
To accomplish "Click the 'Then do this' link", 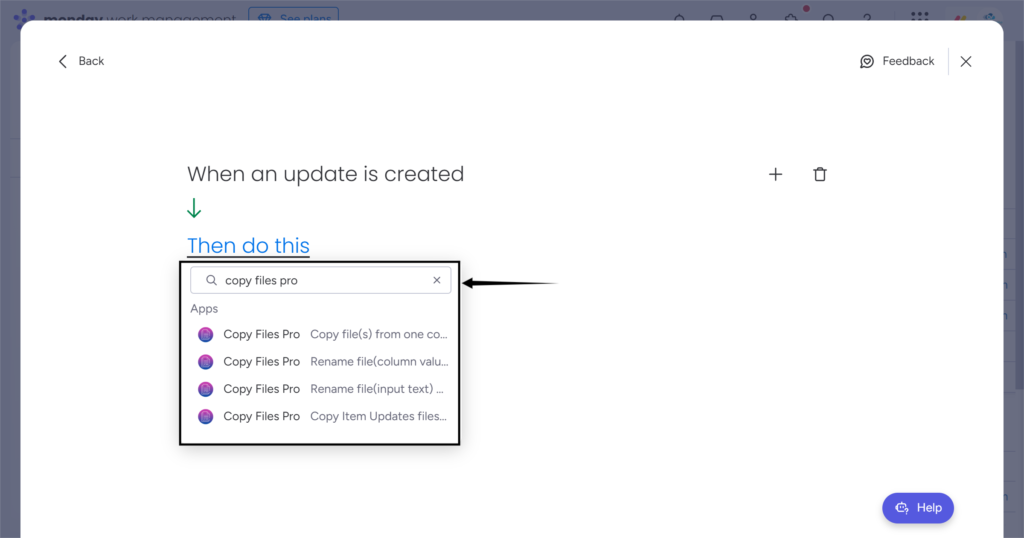I will point(248,246).
